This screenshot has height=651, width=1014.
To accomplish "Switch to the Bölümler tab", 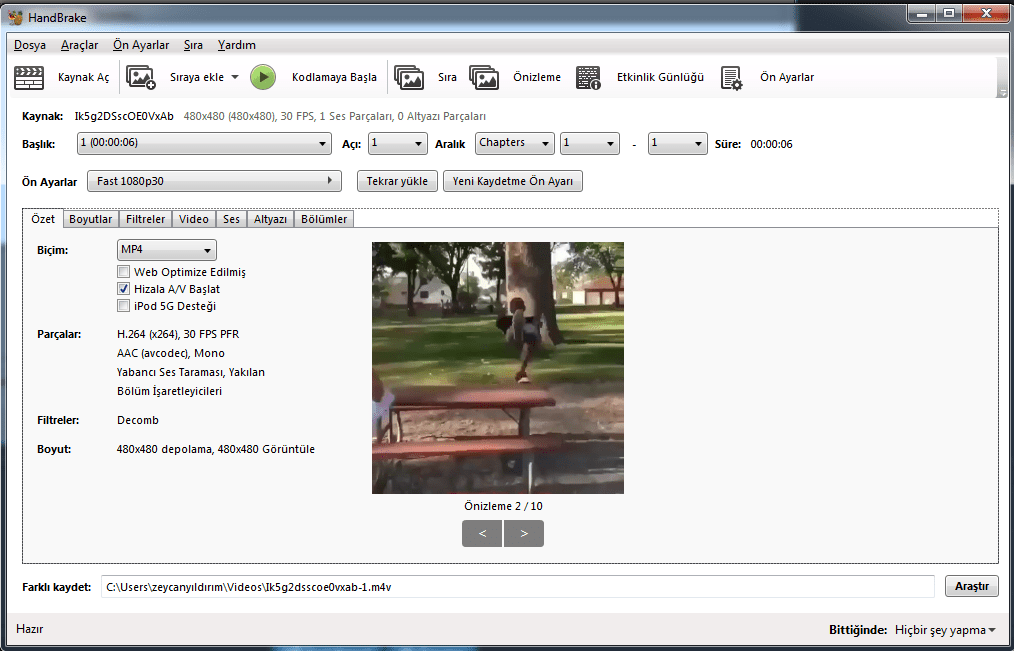I will pyautogui.click(x=324, y=219).
